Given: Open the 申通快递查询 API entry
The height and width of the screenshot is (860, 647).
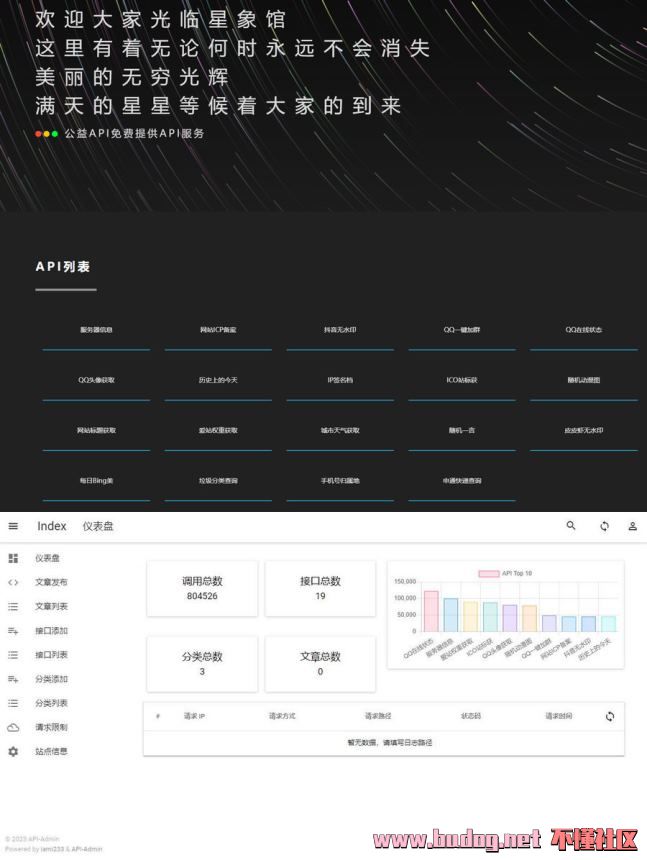Looking at the screenshot, I should tap(462, 481).
